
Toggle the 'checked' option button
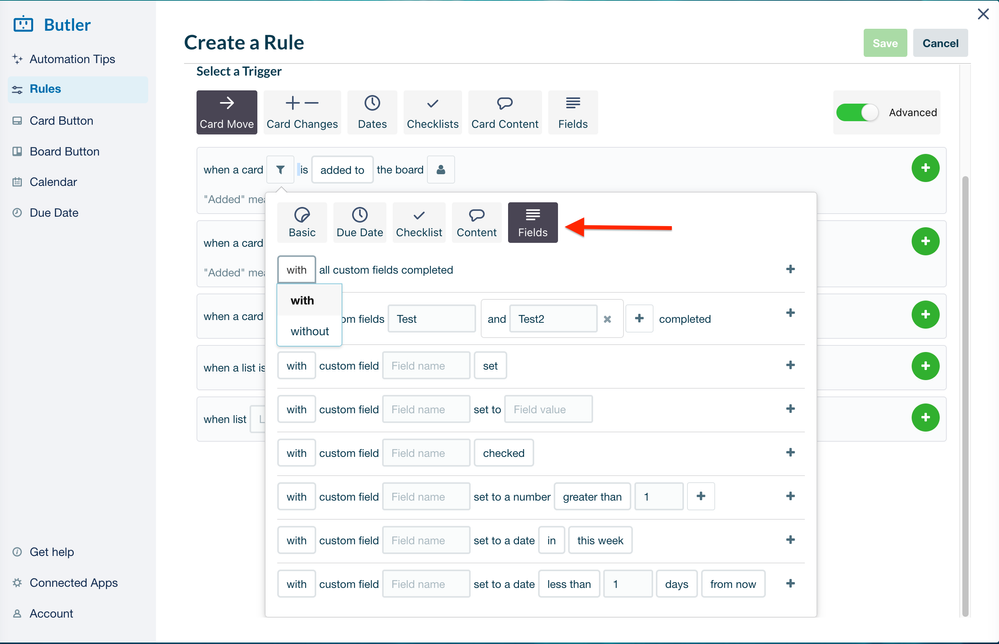pos(504,453)
